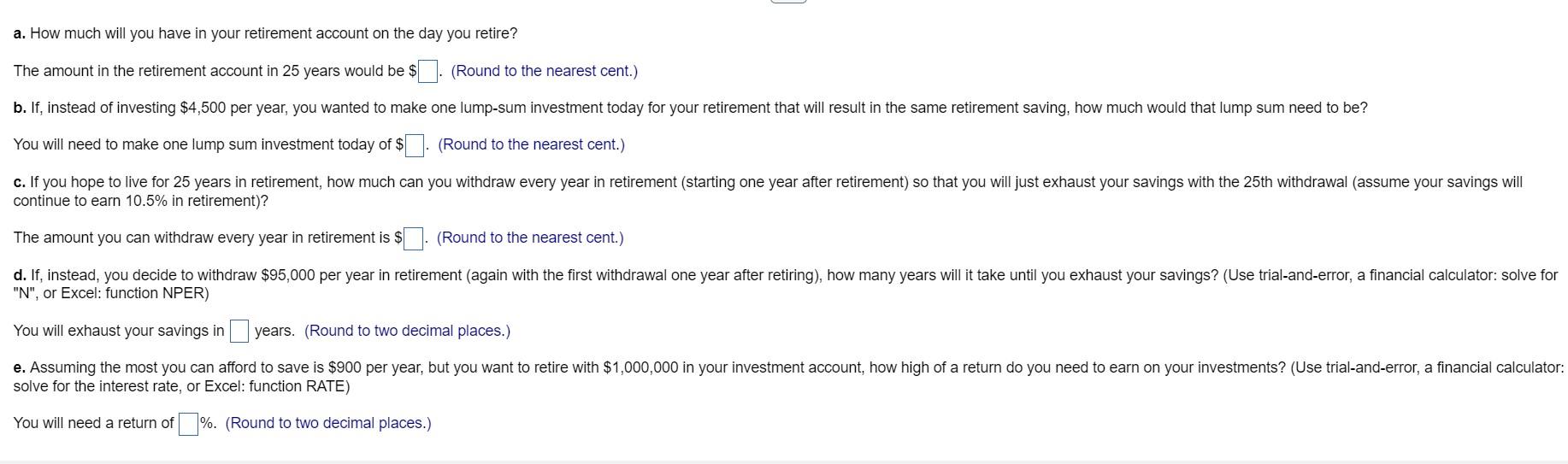1568x464 pixels.
Task: Select the lump sum investment input box
Action: (x=415, y=145)
